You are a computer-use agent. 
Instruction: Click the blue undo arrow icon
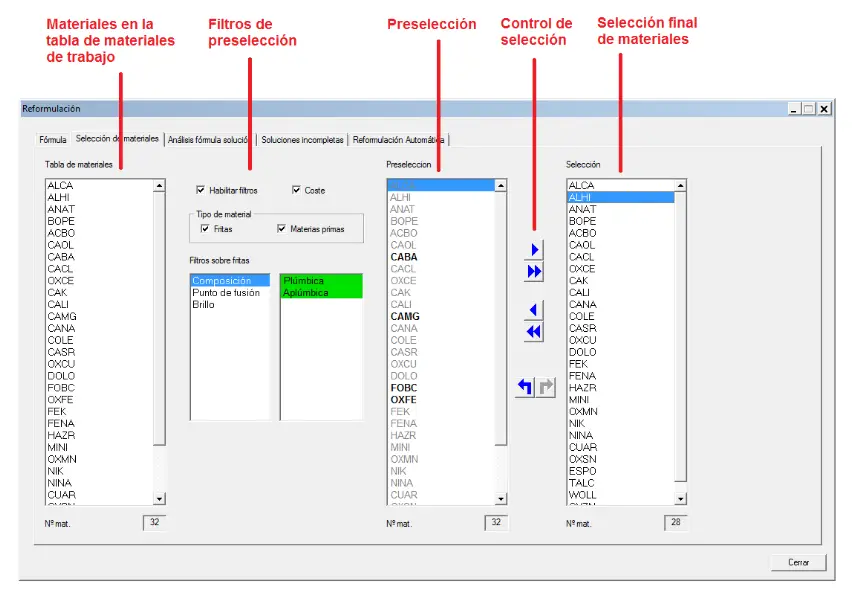[x=525, y=387]
